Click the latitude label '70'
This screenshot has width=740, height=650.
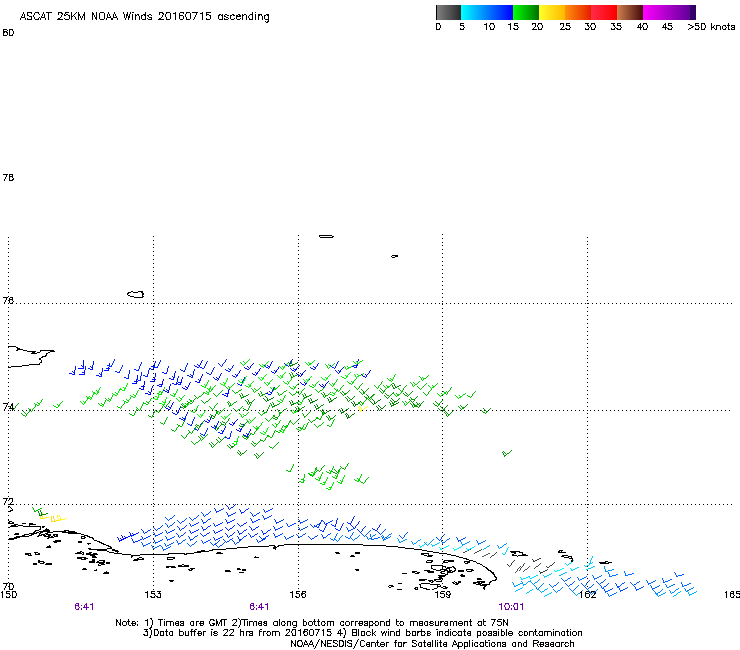coord(8,586)
